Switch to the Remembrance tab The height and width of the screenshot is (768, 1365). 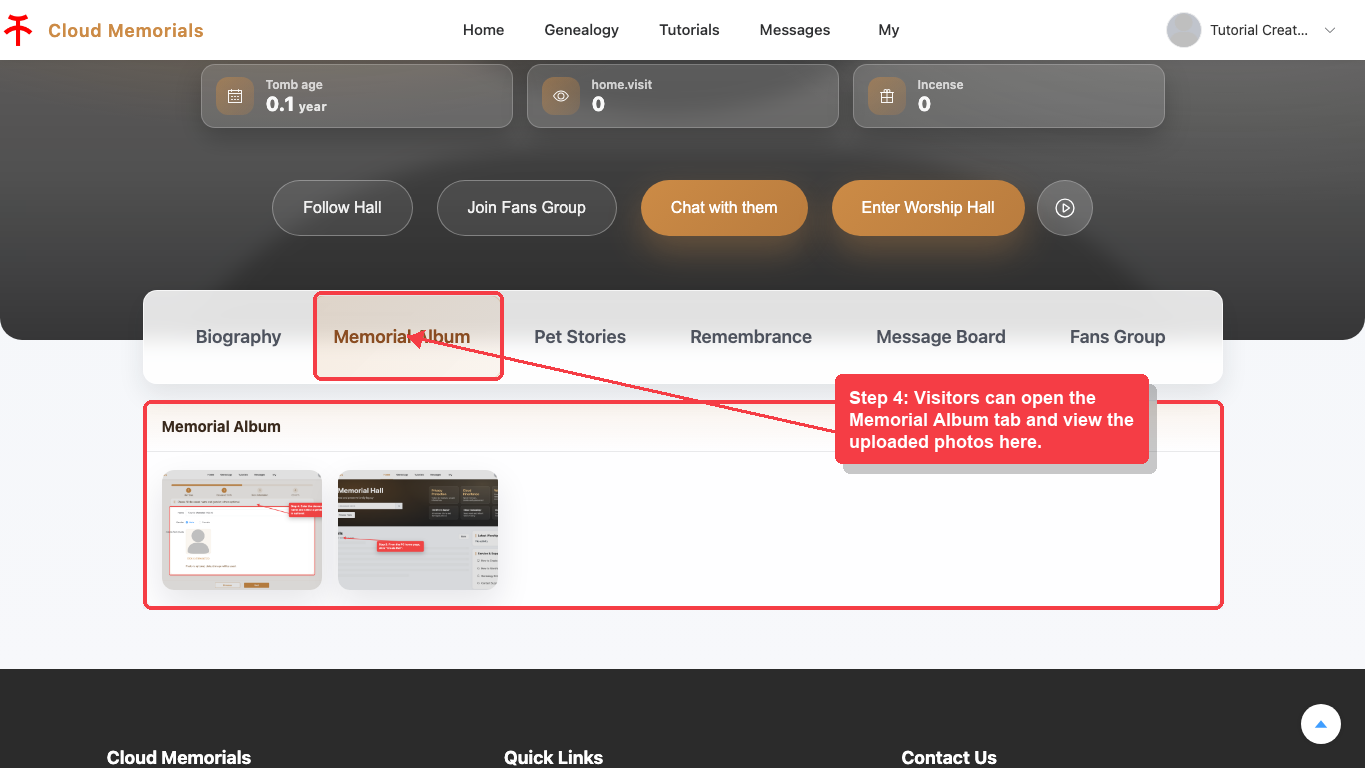point(751,337)
